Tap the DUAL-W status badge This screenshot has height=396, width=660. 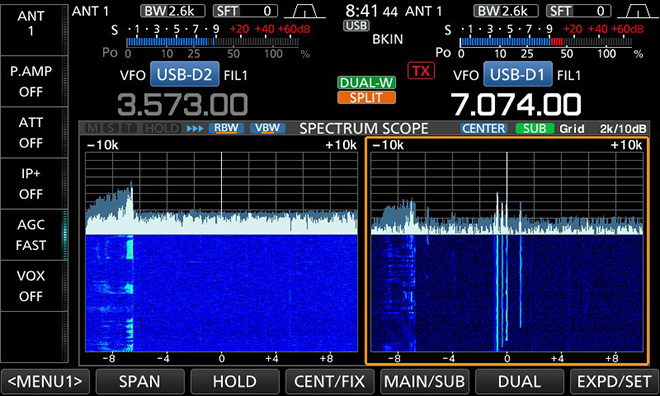[x=366, y=82]
